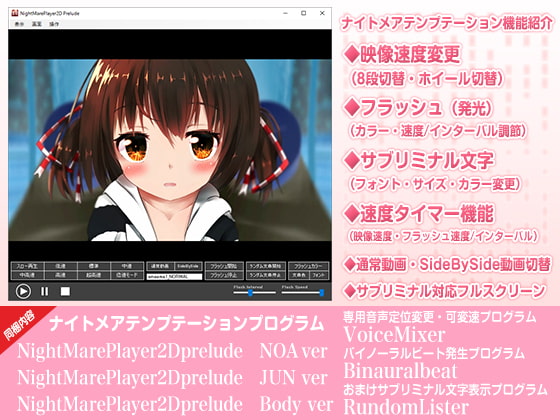Open the 文字色 text color picker
This screenshot has width=560, height=420.
coord(299,275)
